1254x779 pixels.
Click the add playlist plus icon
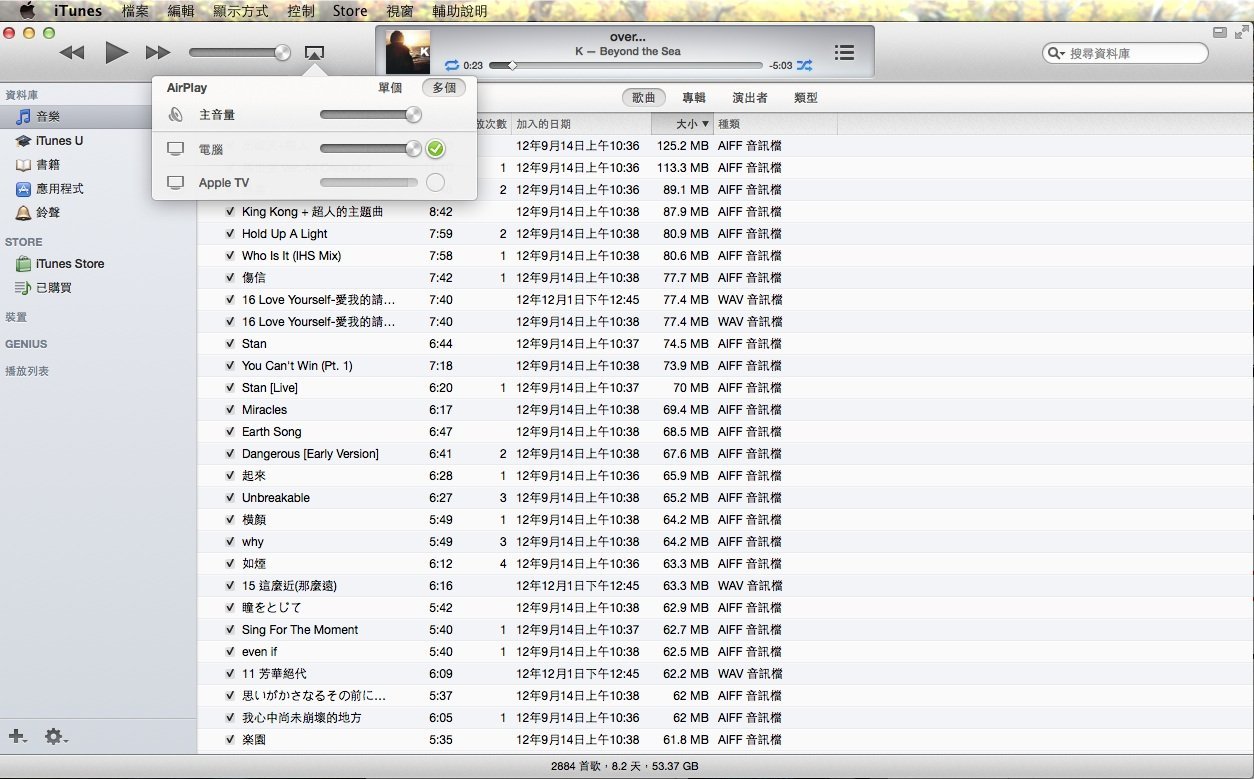coord(17,736)
